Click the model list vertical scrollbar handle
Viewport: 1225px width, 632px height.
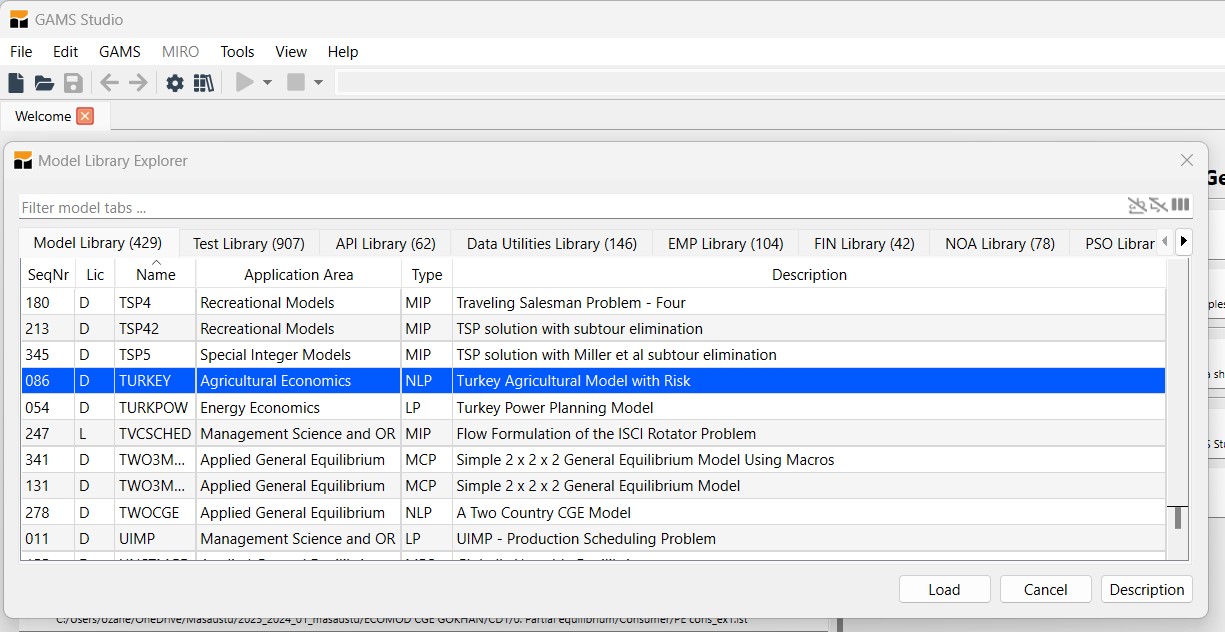1179,517
